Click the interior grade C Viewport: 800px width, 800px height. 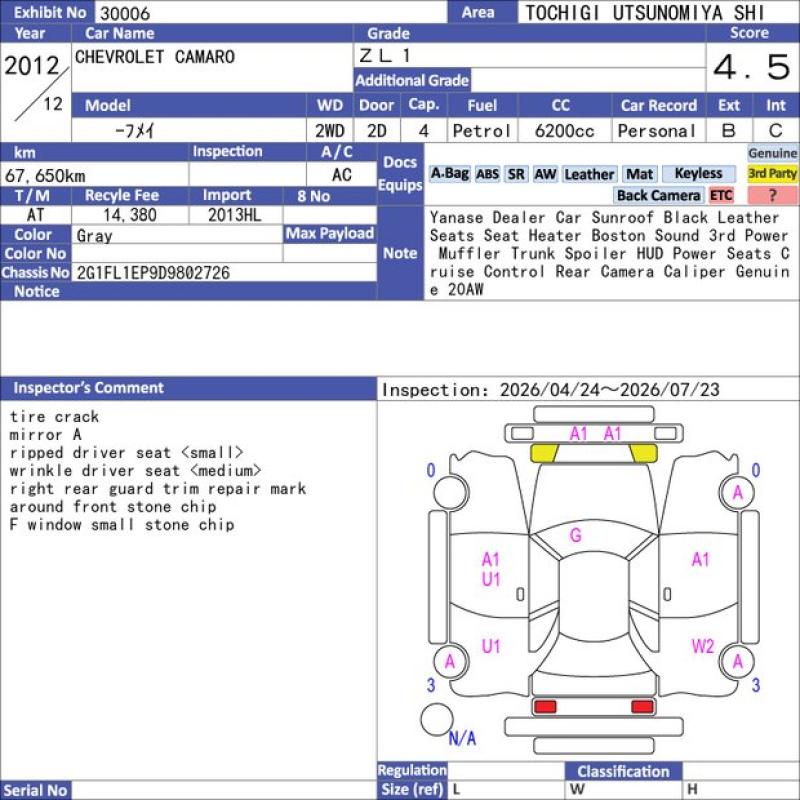[x=776, y=131]
